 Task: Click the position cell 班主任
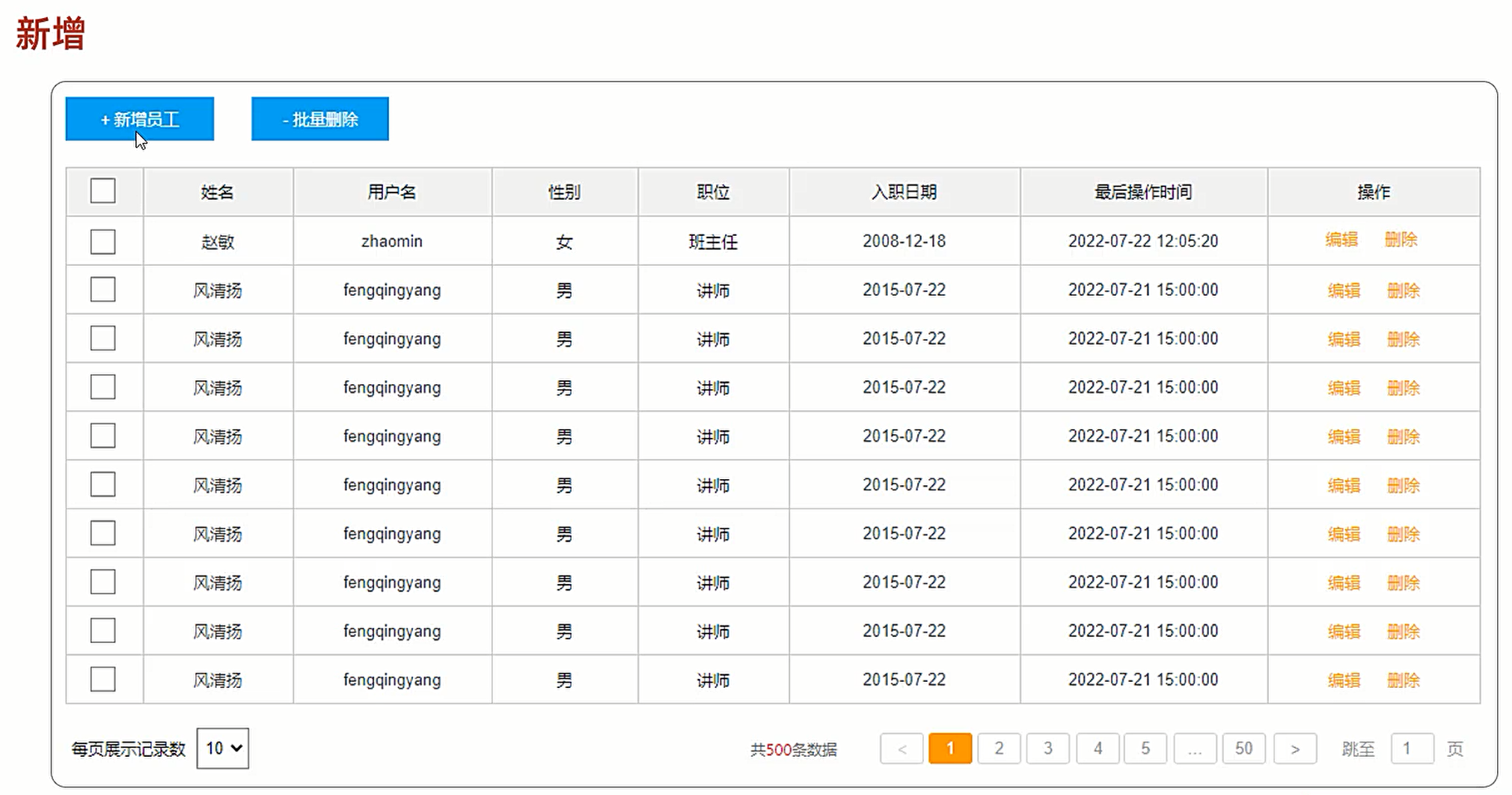coord(713,242)
